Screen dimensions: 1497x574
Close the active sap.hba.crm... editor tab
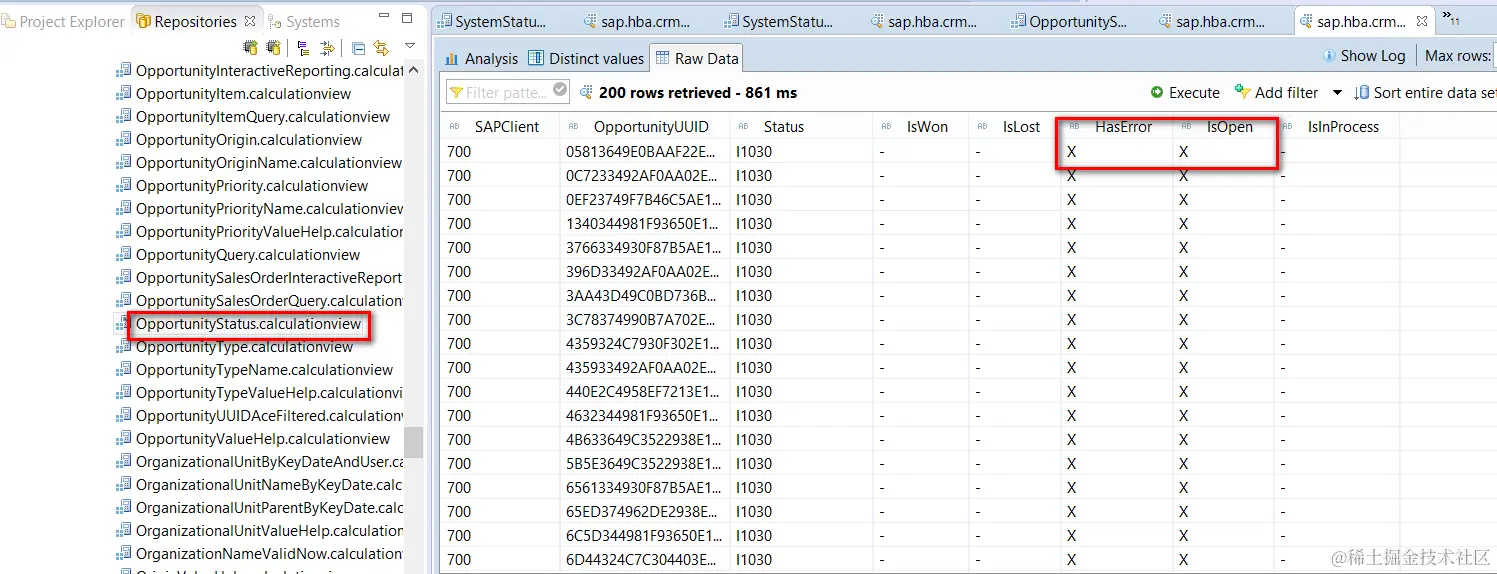(1421, 21)
